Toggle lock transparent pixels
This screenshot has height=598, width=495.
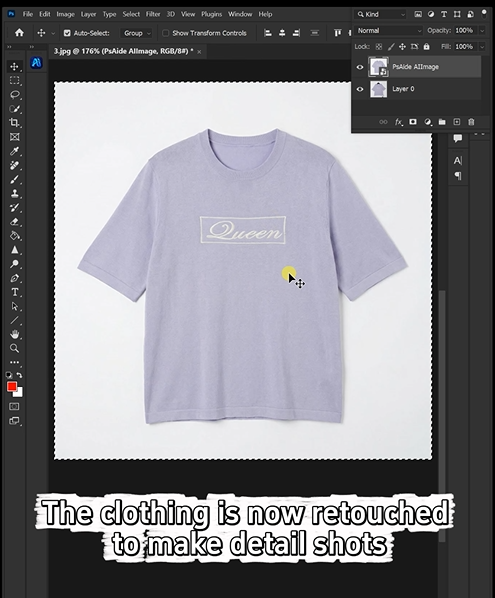379,47
